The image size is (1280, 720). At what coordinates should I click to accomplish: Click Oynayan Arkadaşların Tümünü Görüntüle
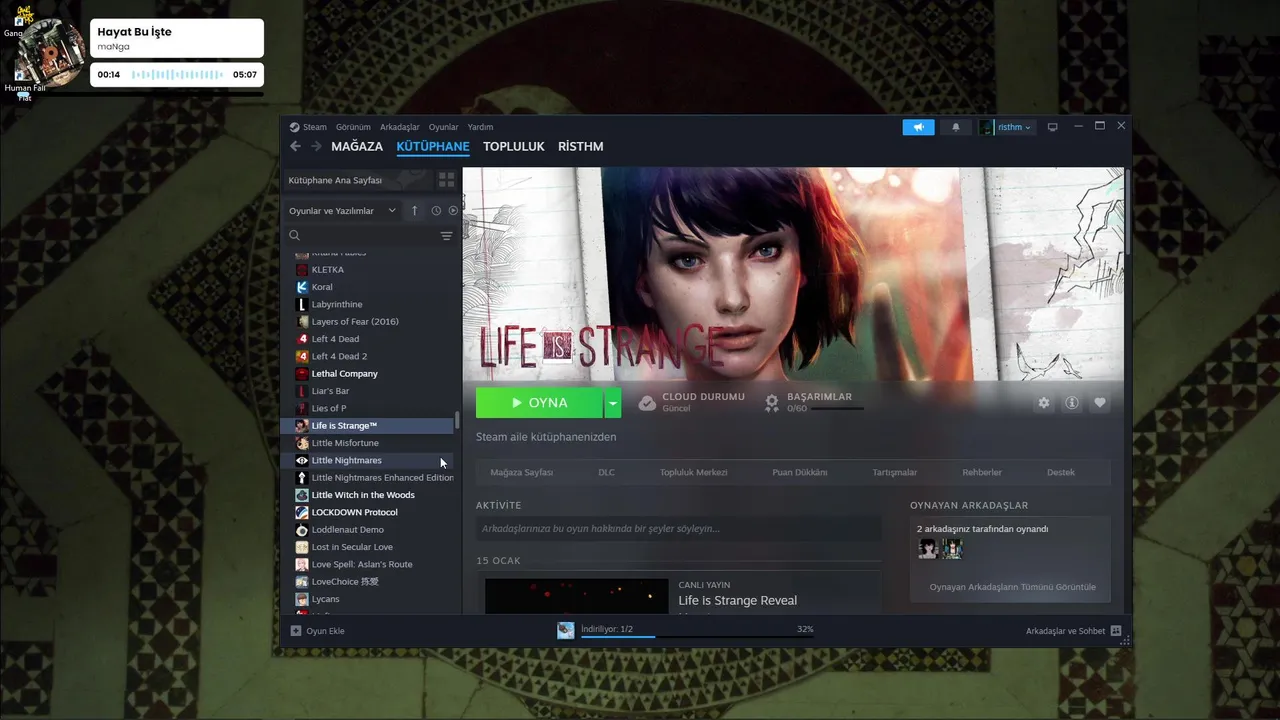click(x=1012, y=587)
